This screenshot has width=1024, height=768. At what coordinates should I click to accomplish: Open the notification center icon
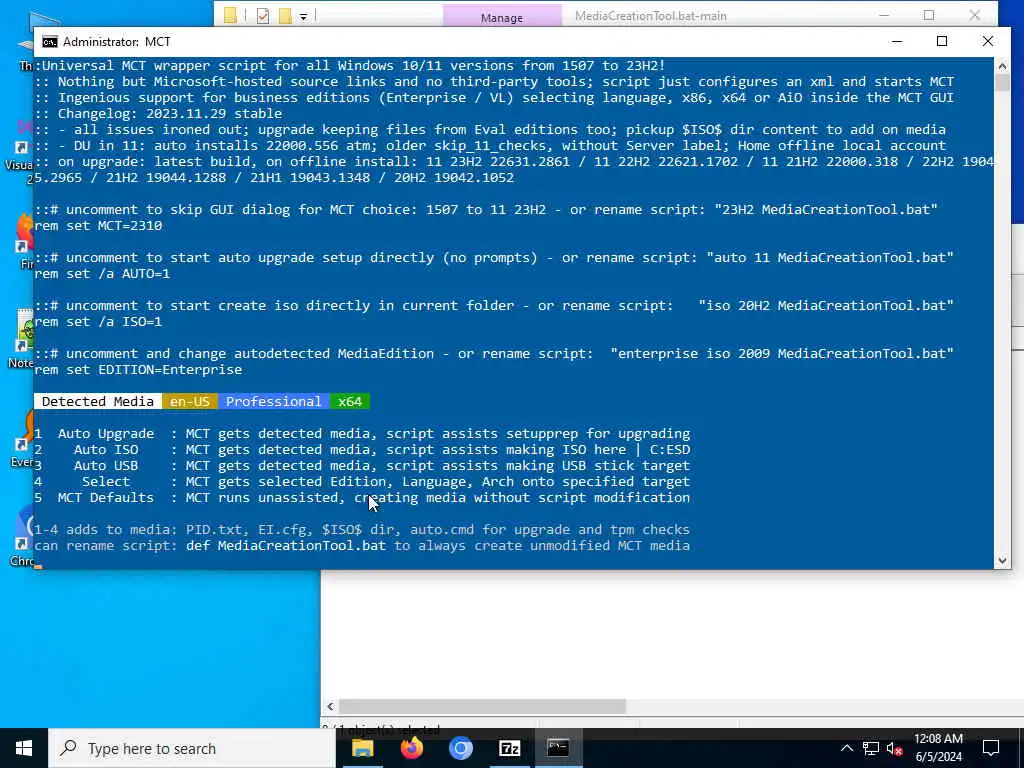(x=991, y=748)
